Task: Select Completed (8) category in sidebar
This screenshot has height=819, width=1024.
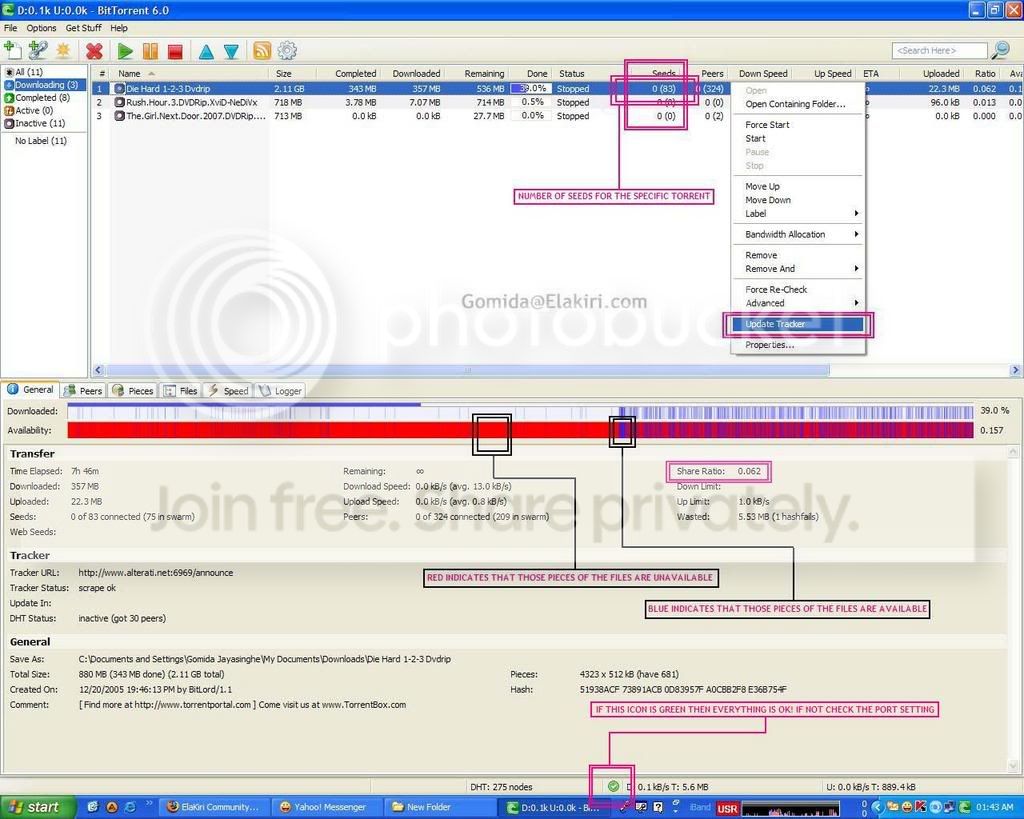Action: (x=42, y=98)
